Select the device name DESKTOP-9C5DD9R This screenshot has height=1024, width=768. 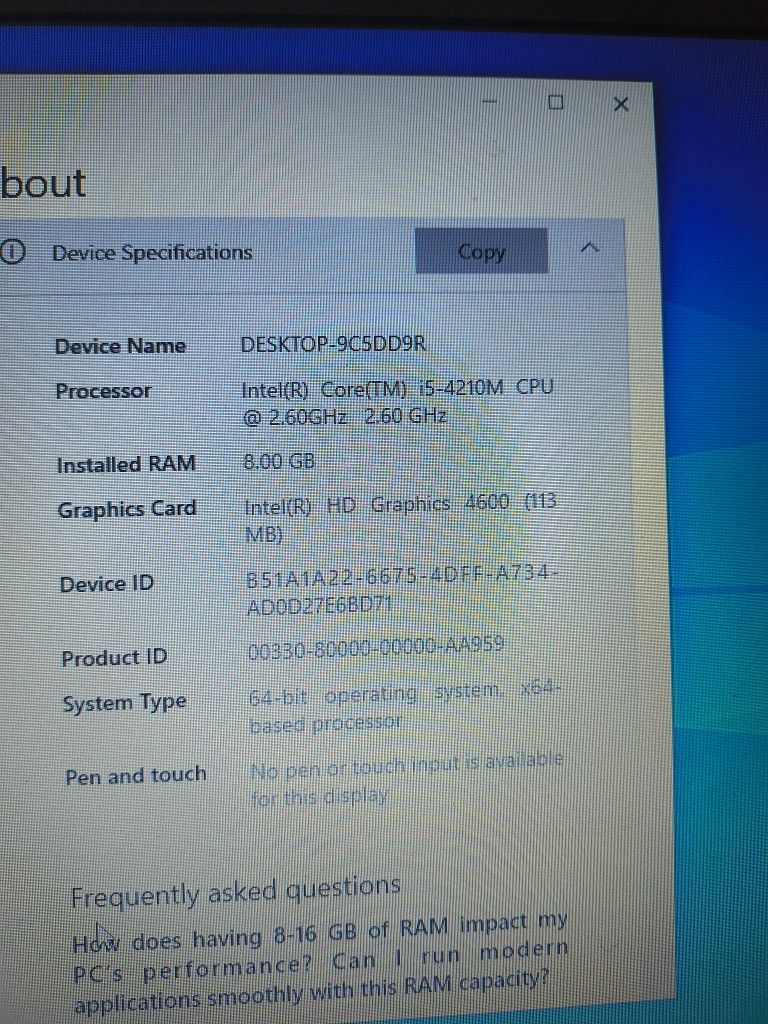(x=333, y=344)
